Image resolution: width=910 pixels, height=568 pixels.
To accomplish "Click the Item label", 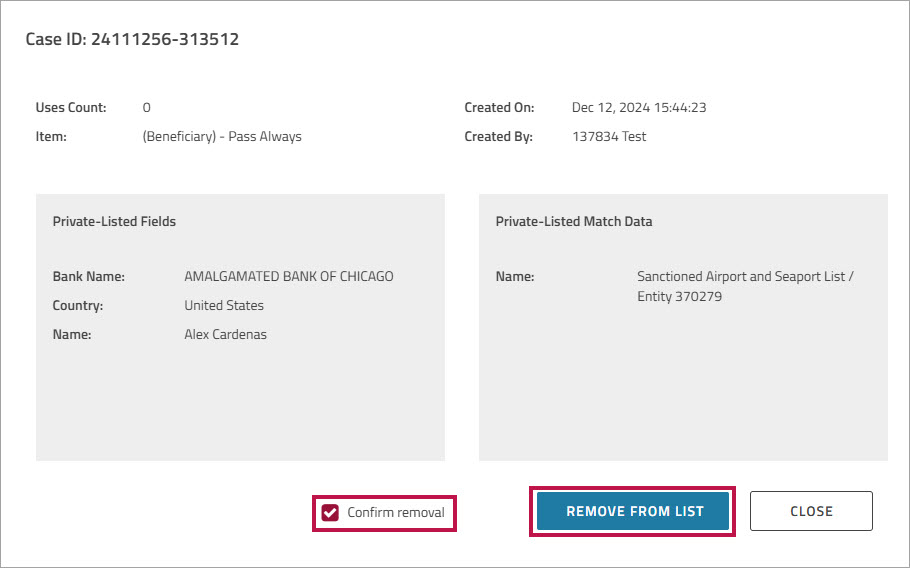I will (51, 136).
